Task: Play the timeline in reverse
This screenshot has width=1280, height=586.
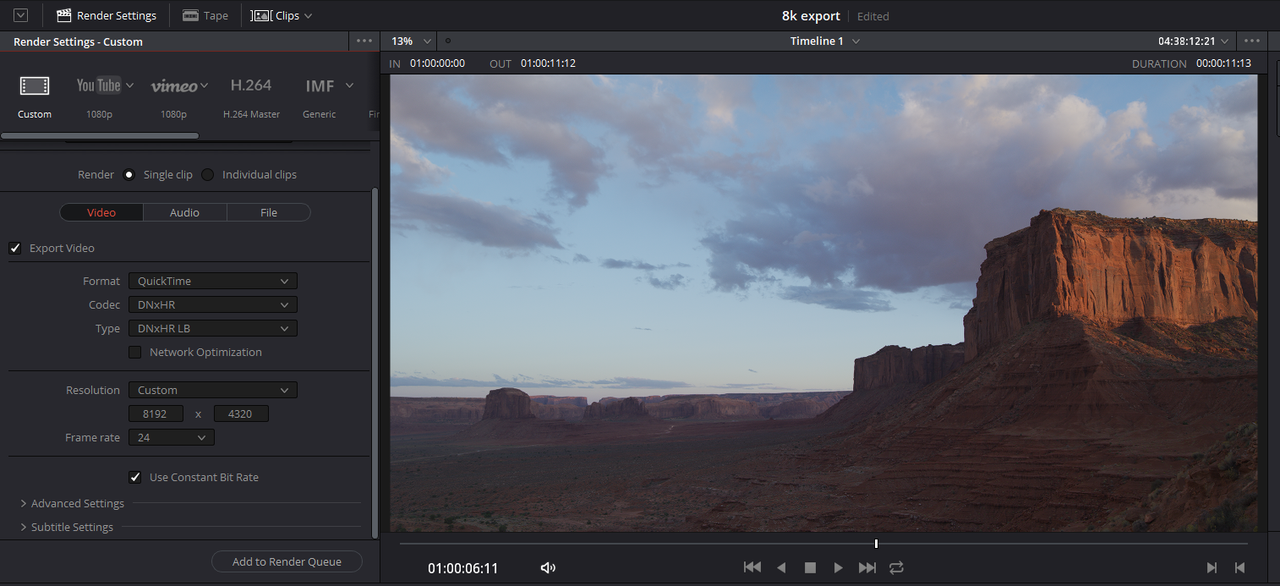Action: pyautogui.click(x=781, y=567)
